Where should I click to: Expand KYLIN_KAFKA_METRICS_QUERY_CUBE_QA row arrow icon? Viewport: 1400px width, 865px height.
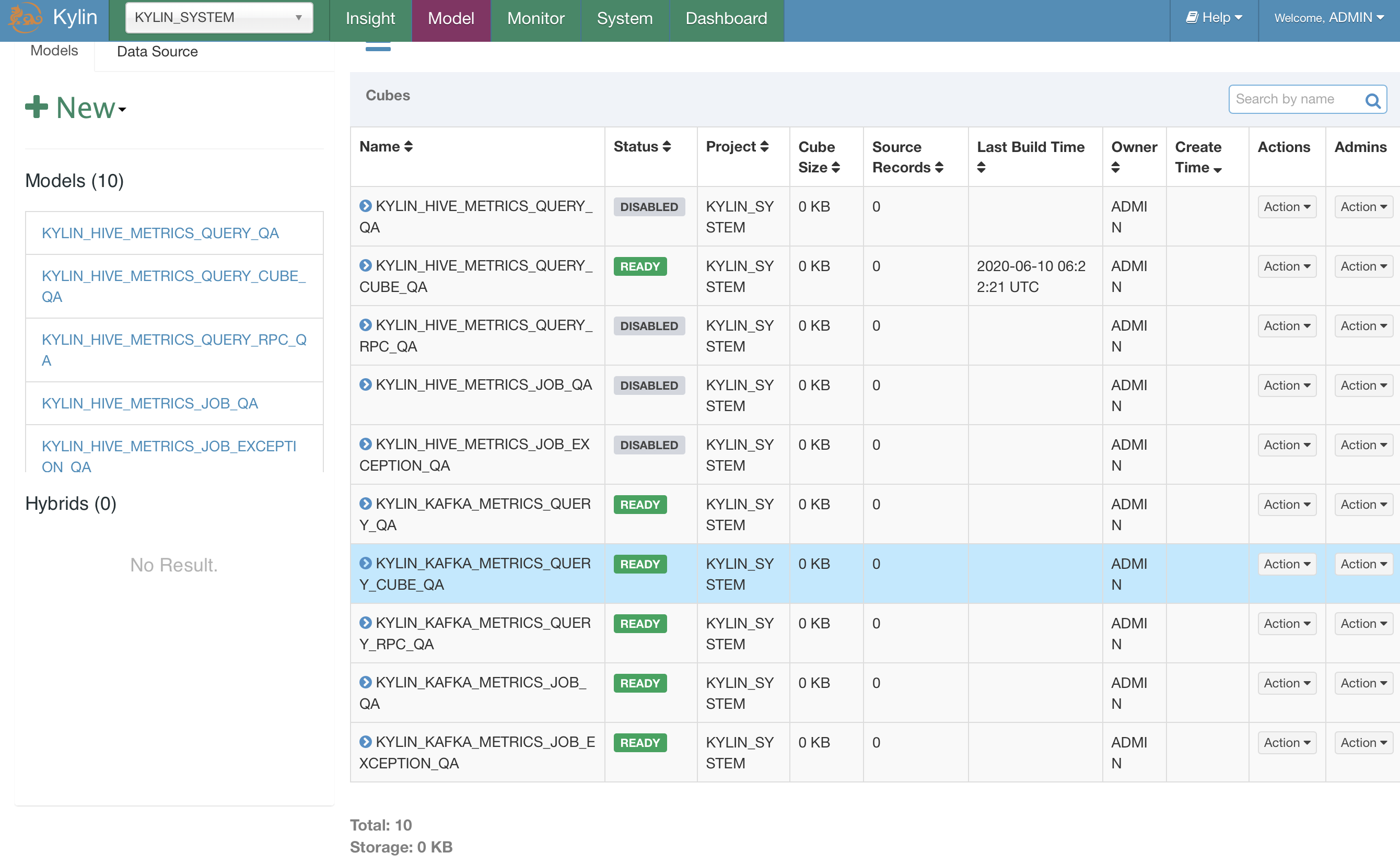click(x=366, y=563)
